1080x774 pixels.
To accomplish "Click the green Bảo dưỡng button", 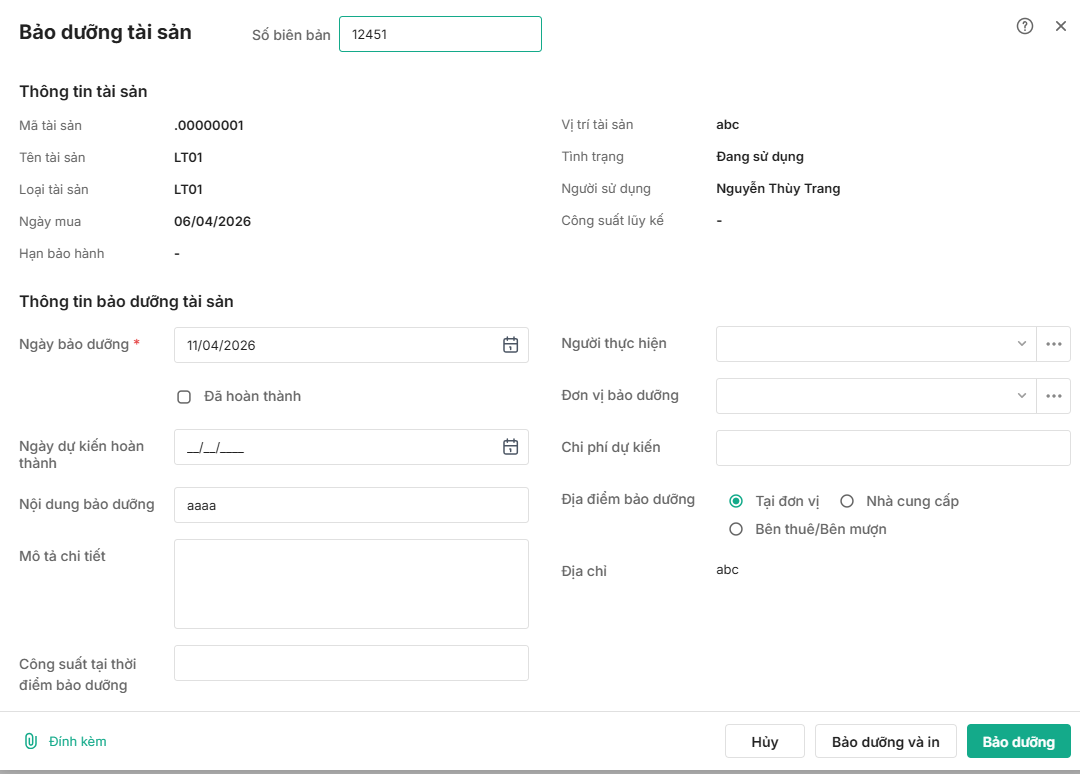I will 1018,742.
